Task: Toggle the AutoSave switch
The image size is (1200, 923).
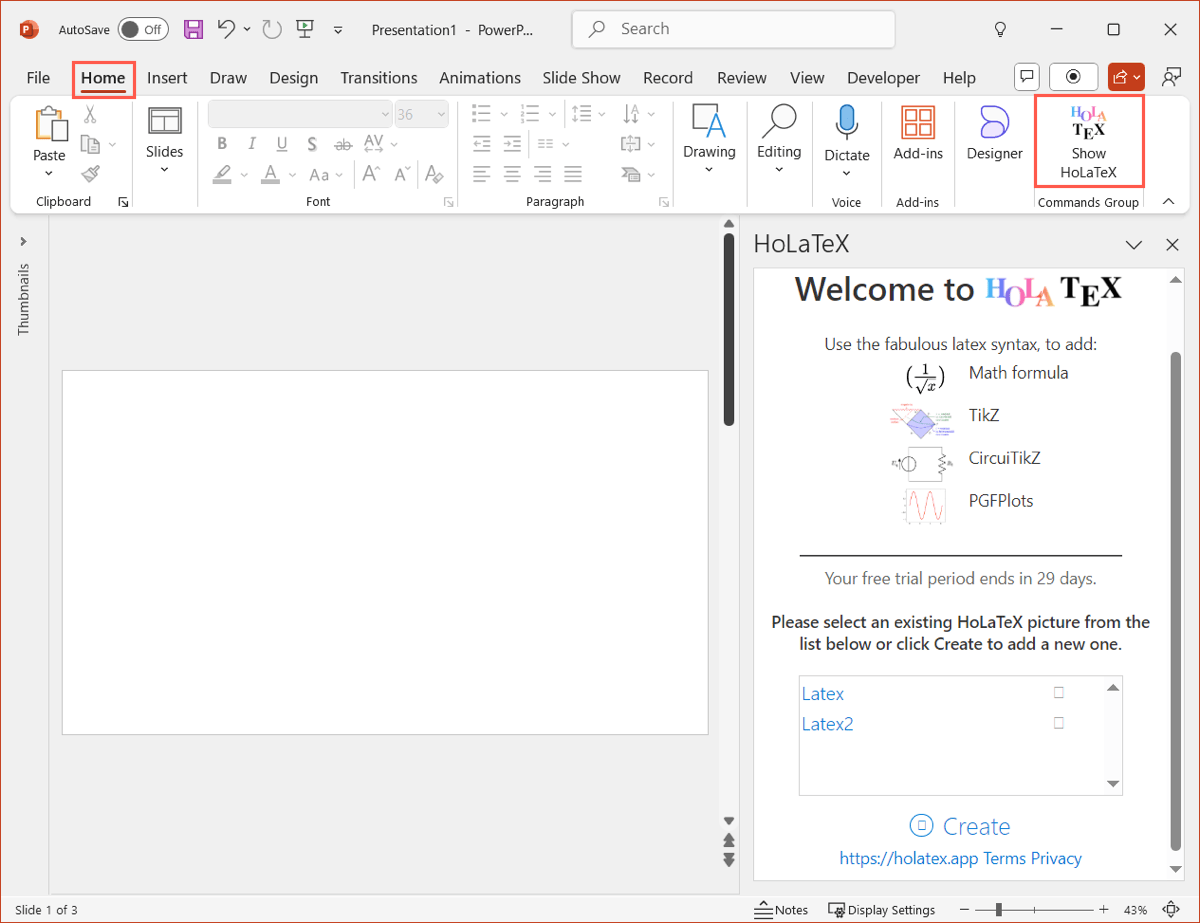Action: (x=143, y=30)
